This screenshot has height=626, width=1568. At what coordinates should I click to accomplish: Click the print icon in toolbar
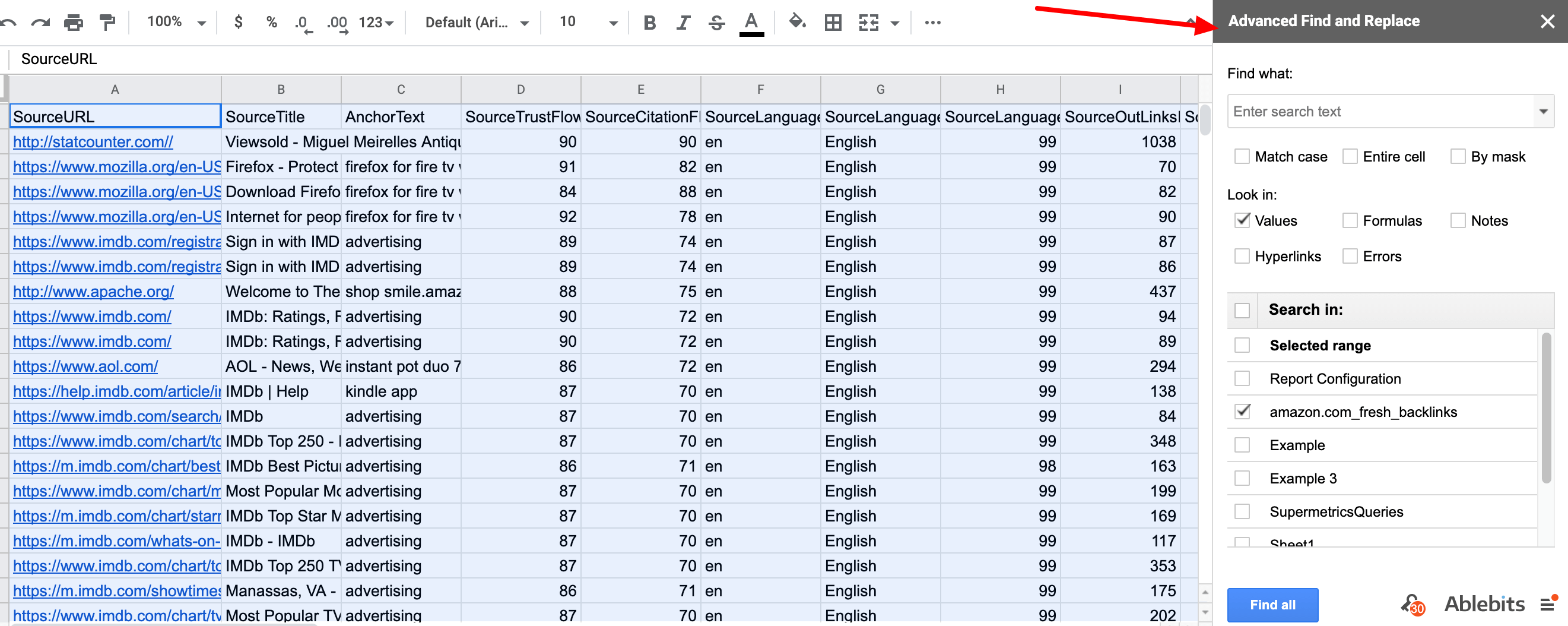tap(73, 23)
